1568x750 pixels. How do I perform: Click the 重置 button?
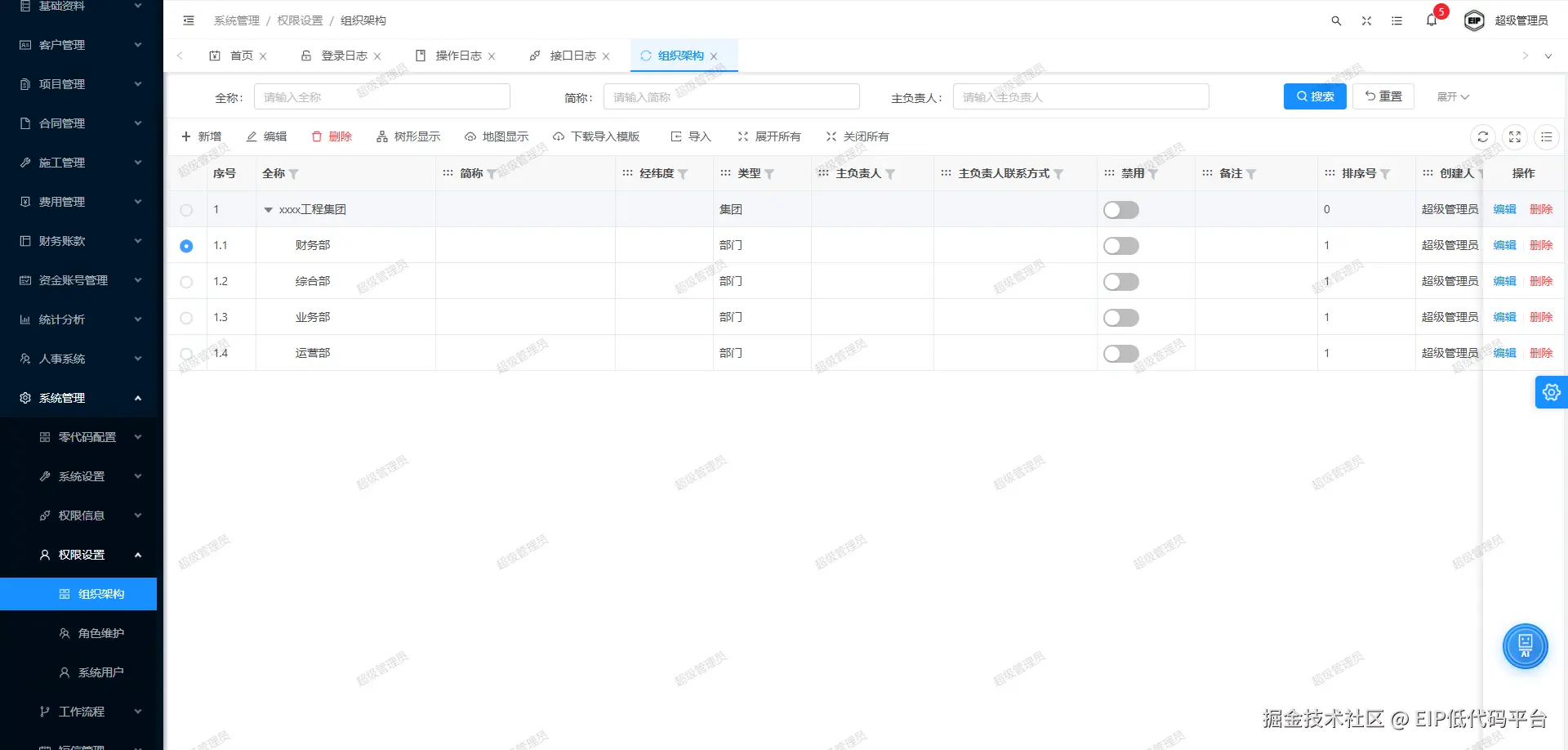point(1383,96)
